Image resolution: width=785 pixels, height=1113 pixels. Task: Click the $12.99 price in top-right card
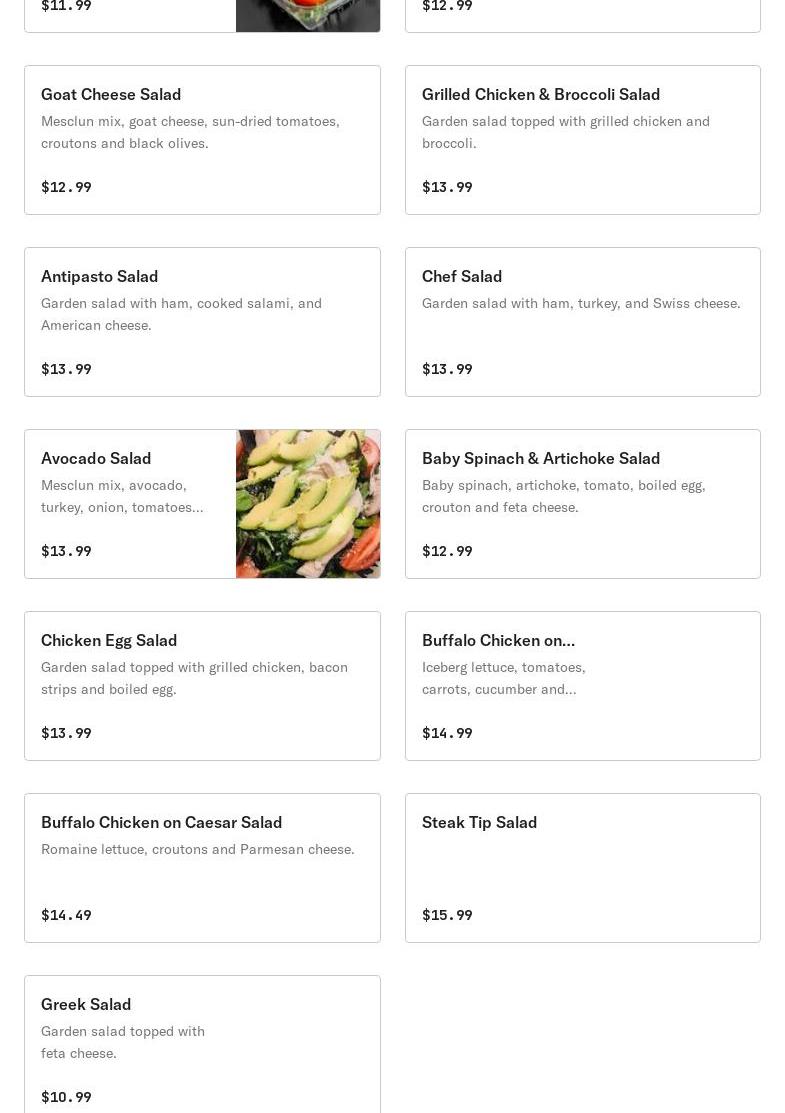coord(447,6)
